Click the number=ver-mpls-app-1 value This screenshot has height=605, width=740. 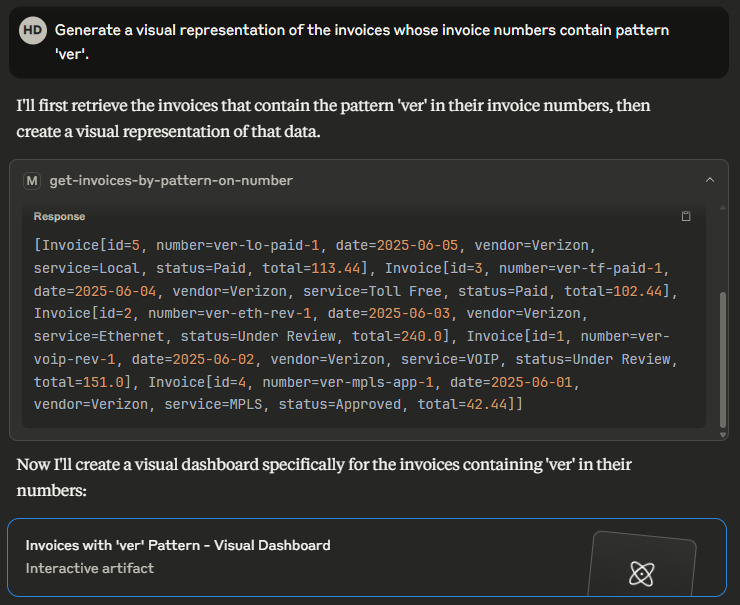(x=348, y=382)
